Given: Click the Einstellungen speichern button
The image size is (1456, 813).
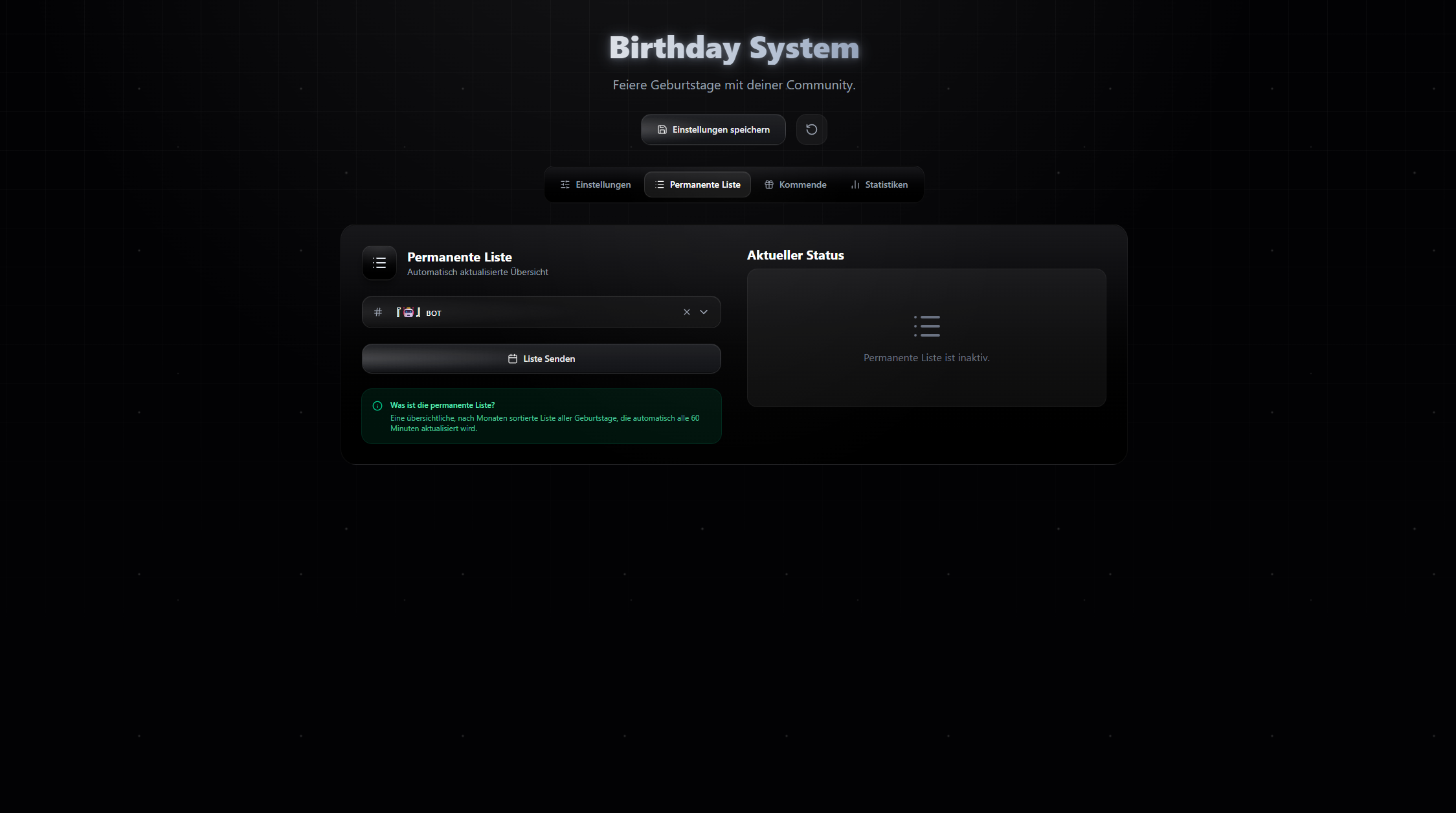Looking at the screenshot, I should (x=713, y=129).
